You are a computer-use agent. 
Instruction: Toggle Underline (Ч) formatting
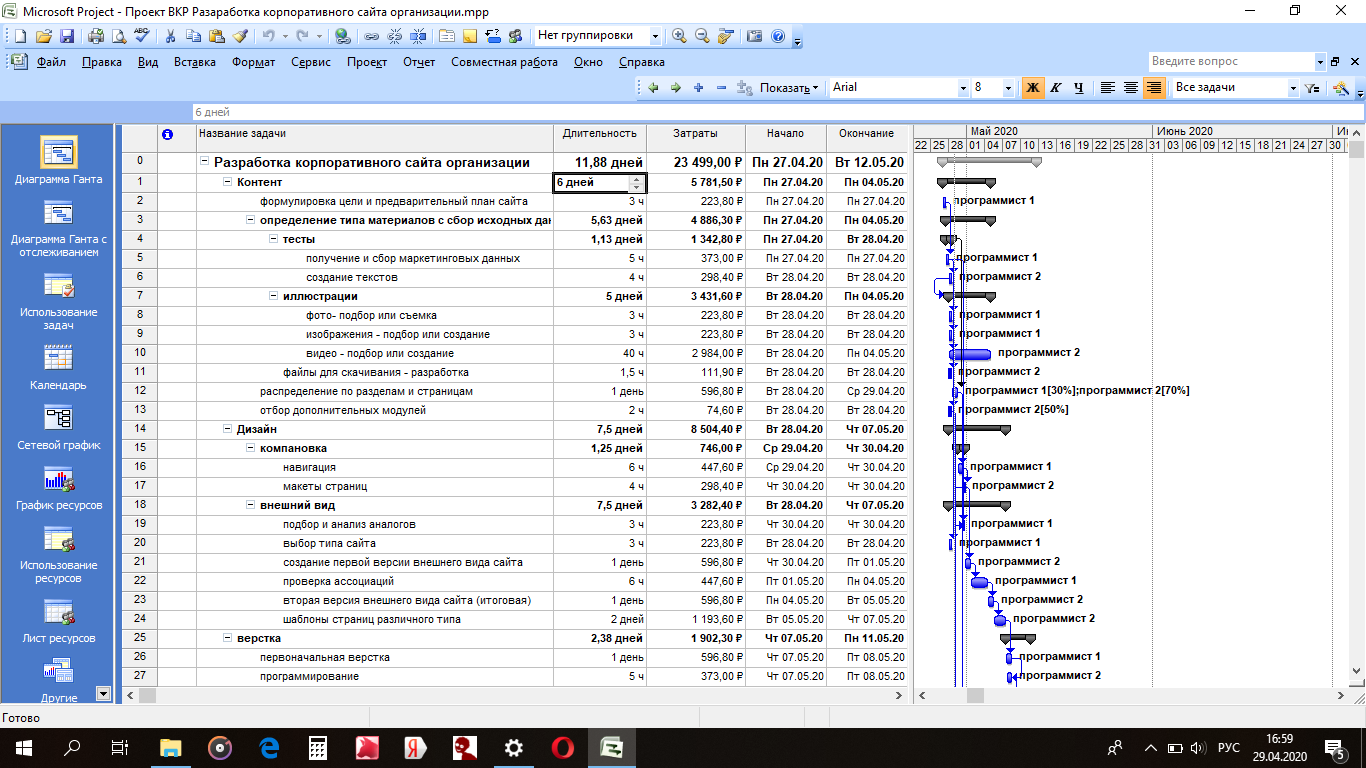click(x=1078, y=88)
